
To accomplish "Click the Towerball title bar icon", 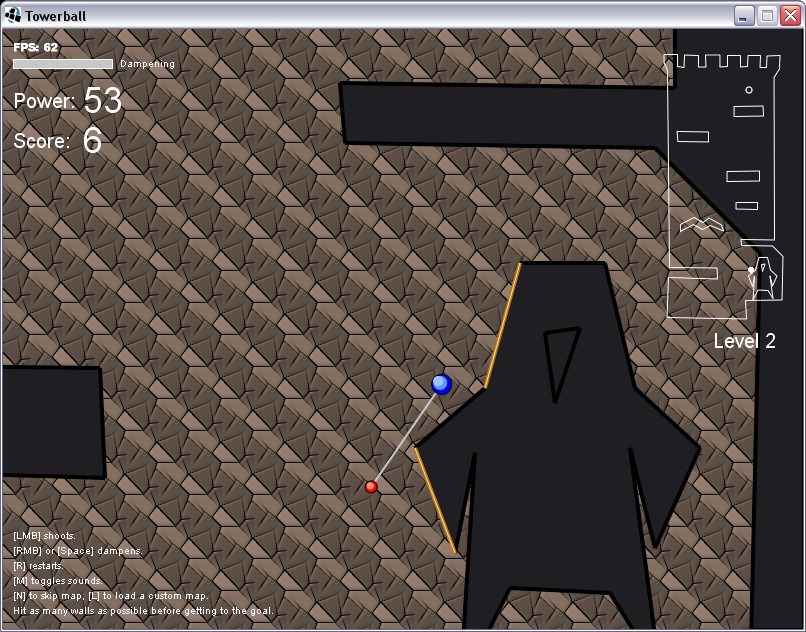I will pyautogui.click(x=13, y=15).
